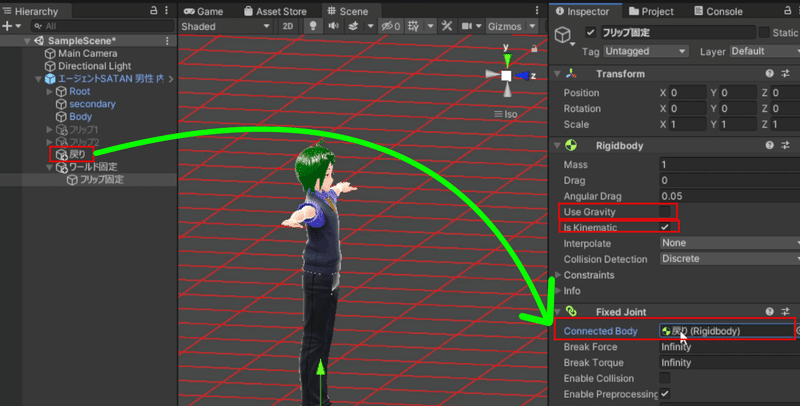Toggle hidden objects visibility counter
The width and height of the screenshot is (800, 406).
click(391, 26)
